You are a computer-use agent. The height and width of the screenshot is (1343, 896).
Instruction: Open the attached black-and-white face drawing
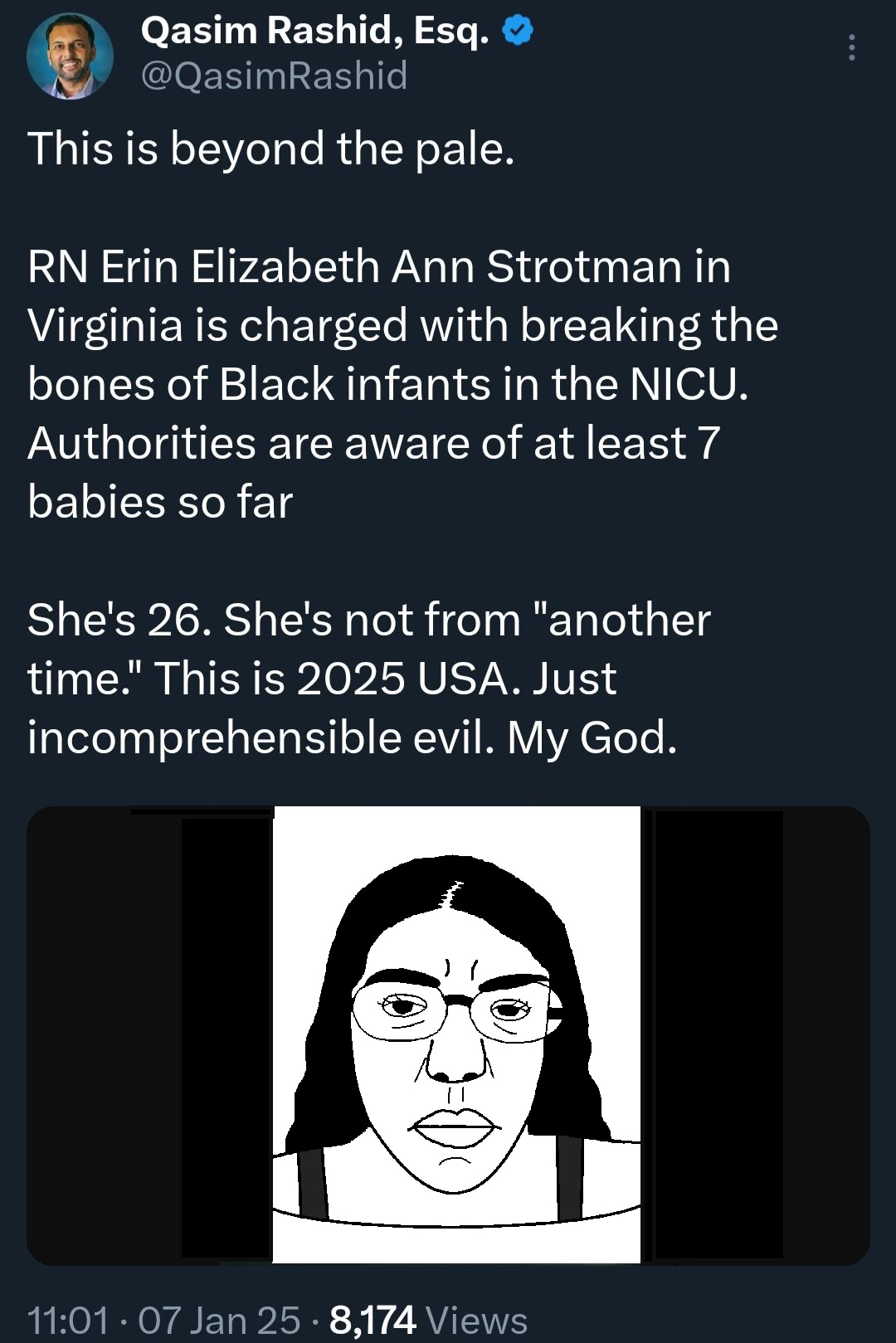coord(456,1034)
